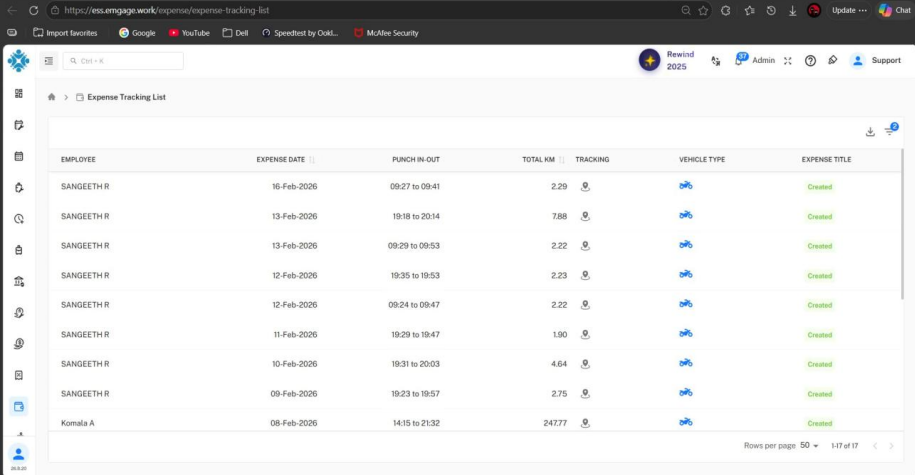915x475 pixels.
Task: Click Created status for 10-Feb-2026 row
Action: click(819, 364)
